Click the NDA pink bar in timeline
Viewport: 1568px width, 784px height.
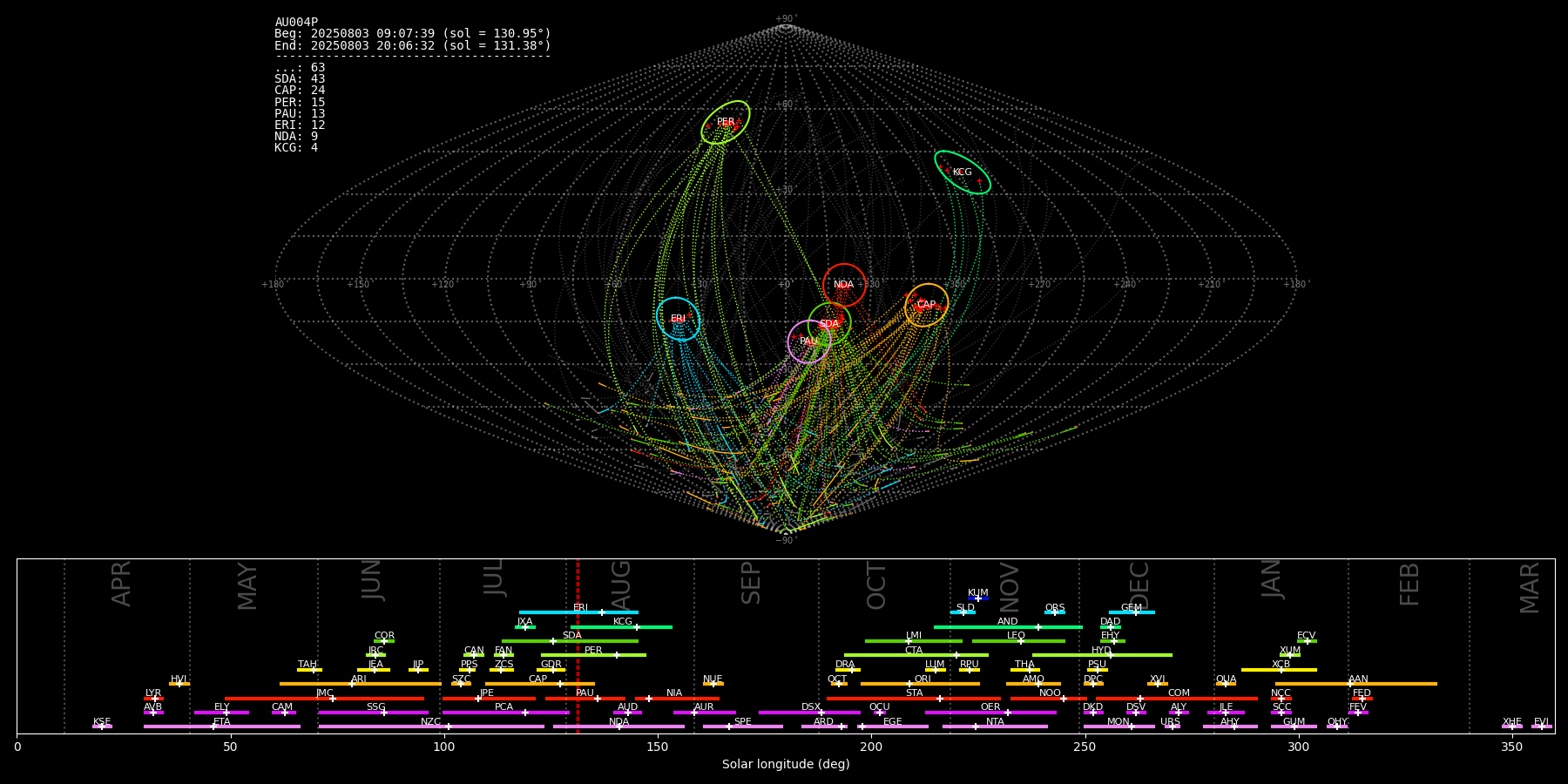[x=618, y=727]
